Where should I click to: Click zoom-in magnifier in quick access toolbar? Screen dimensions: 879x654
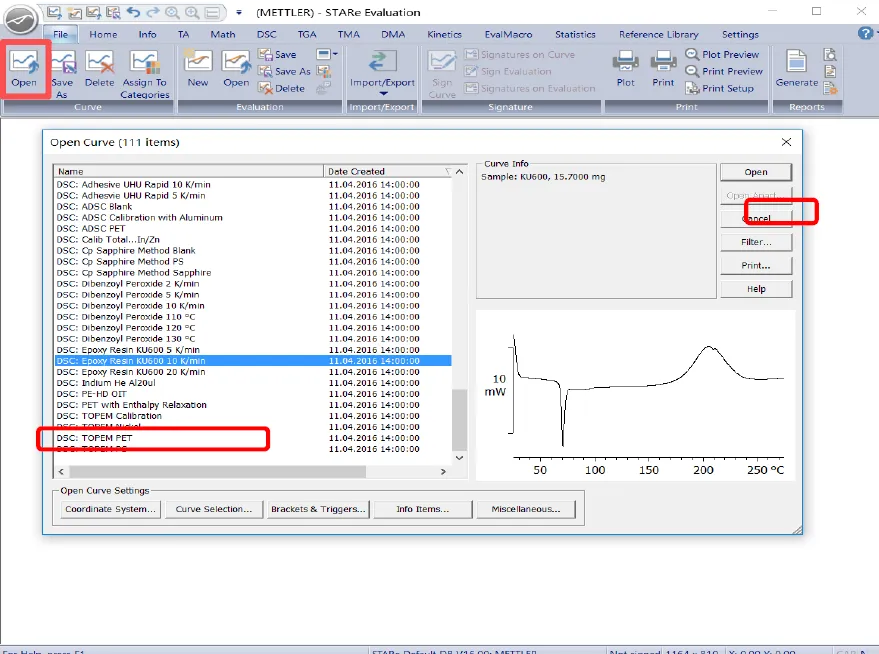[192, 12]
